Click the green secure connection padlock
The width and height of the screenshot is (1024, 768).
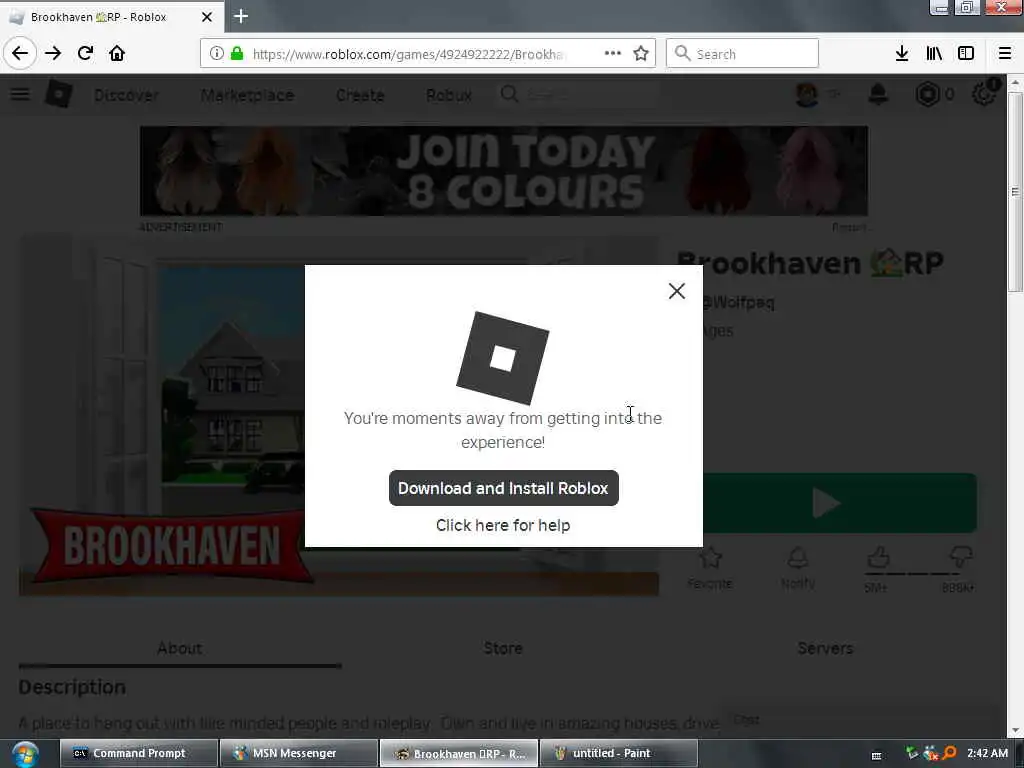pos(237,54)
